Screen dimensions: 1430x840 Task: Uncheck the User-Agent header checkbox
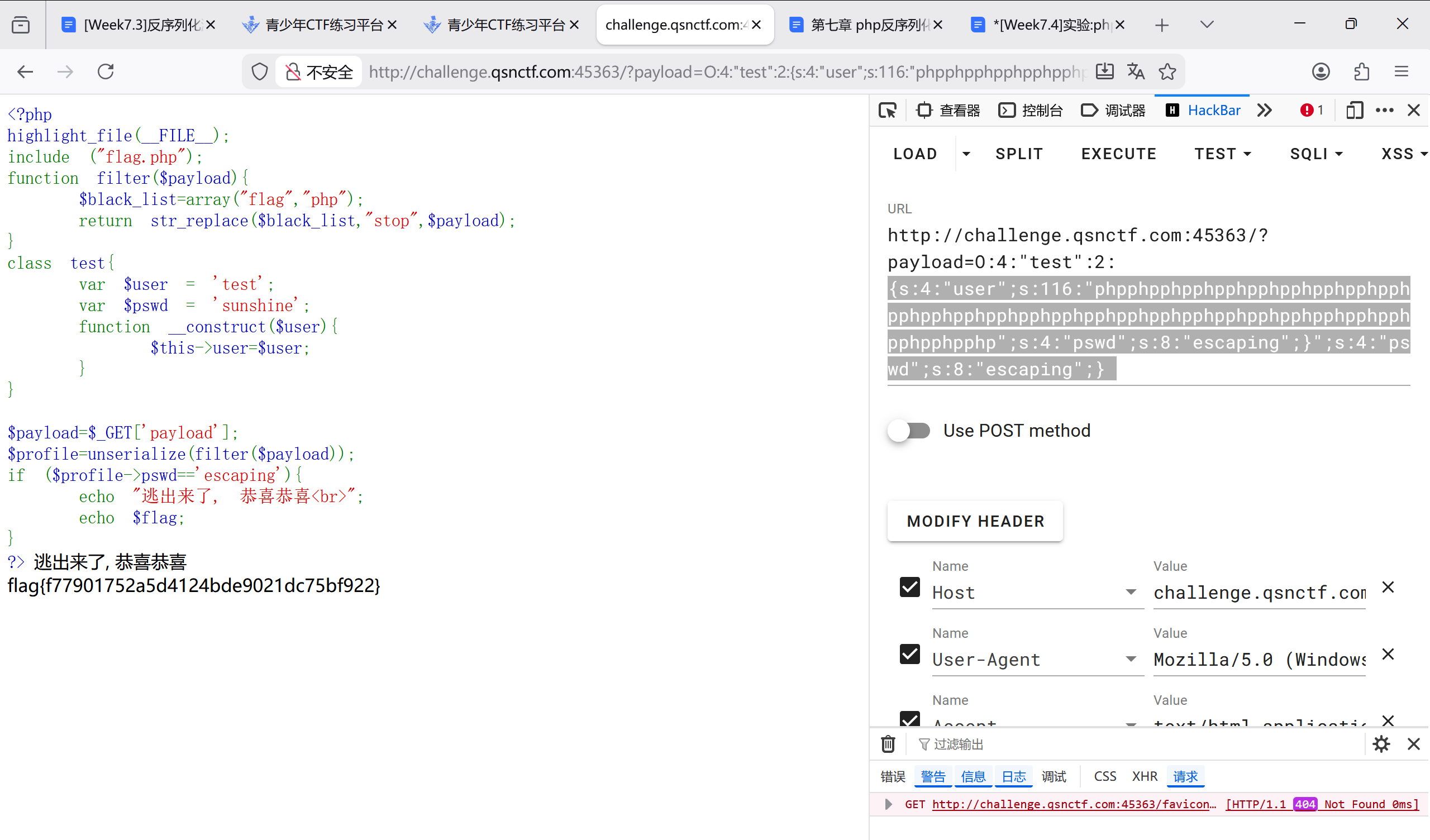[909, 654]
